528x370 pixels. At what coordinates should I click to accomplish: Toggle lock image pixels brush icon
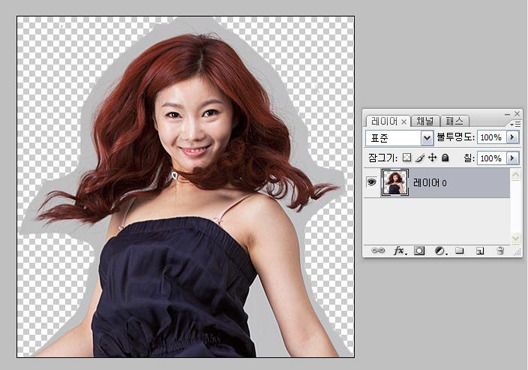420,158
